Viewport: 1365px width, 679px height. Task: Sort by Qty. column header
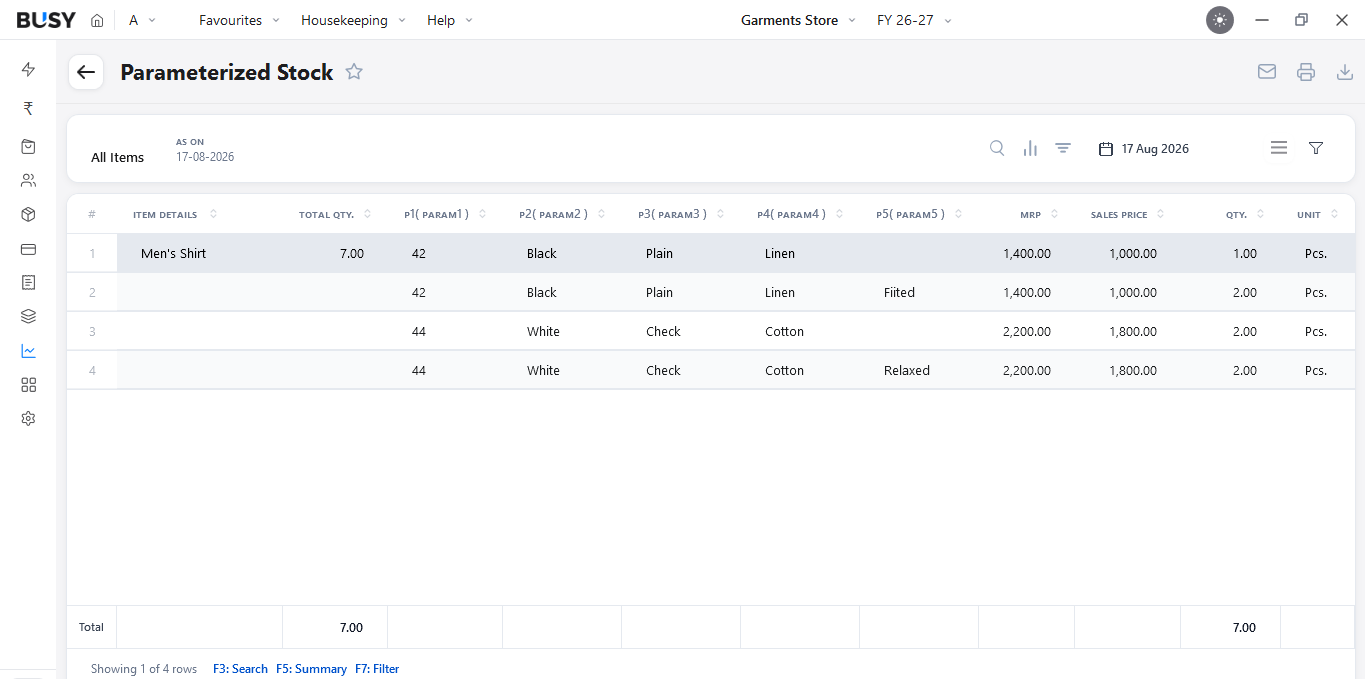(1245, 215)
